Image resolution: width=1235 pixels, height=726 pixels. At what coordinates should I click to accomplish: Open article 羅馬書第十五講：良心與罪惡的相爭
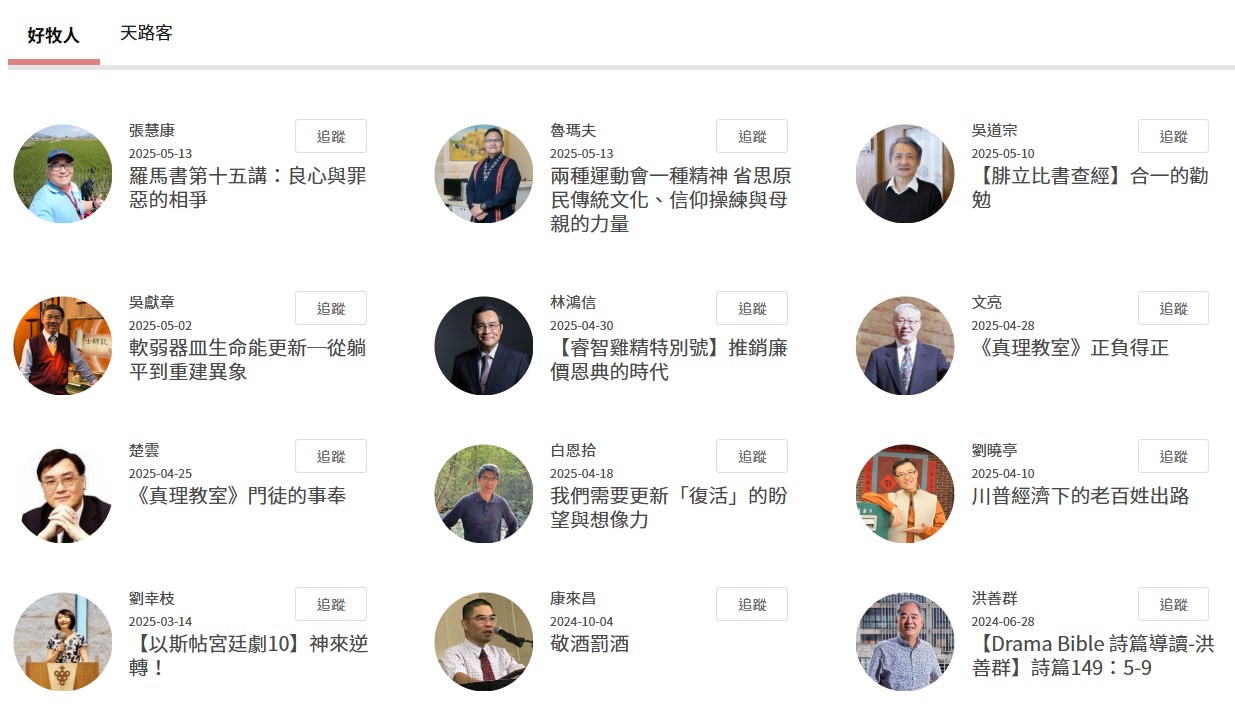(248, 188)
